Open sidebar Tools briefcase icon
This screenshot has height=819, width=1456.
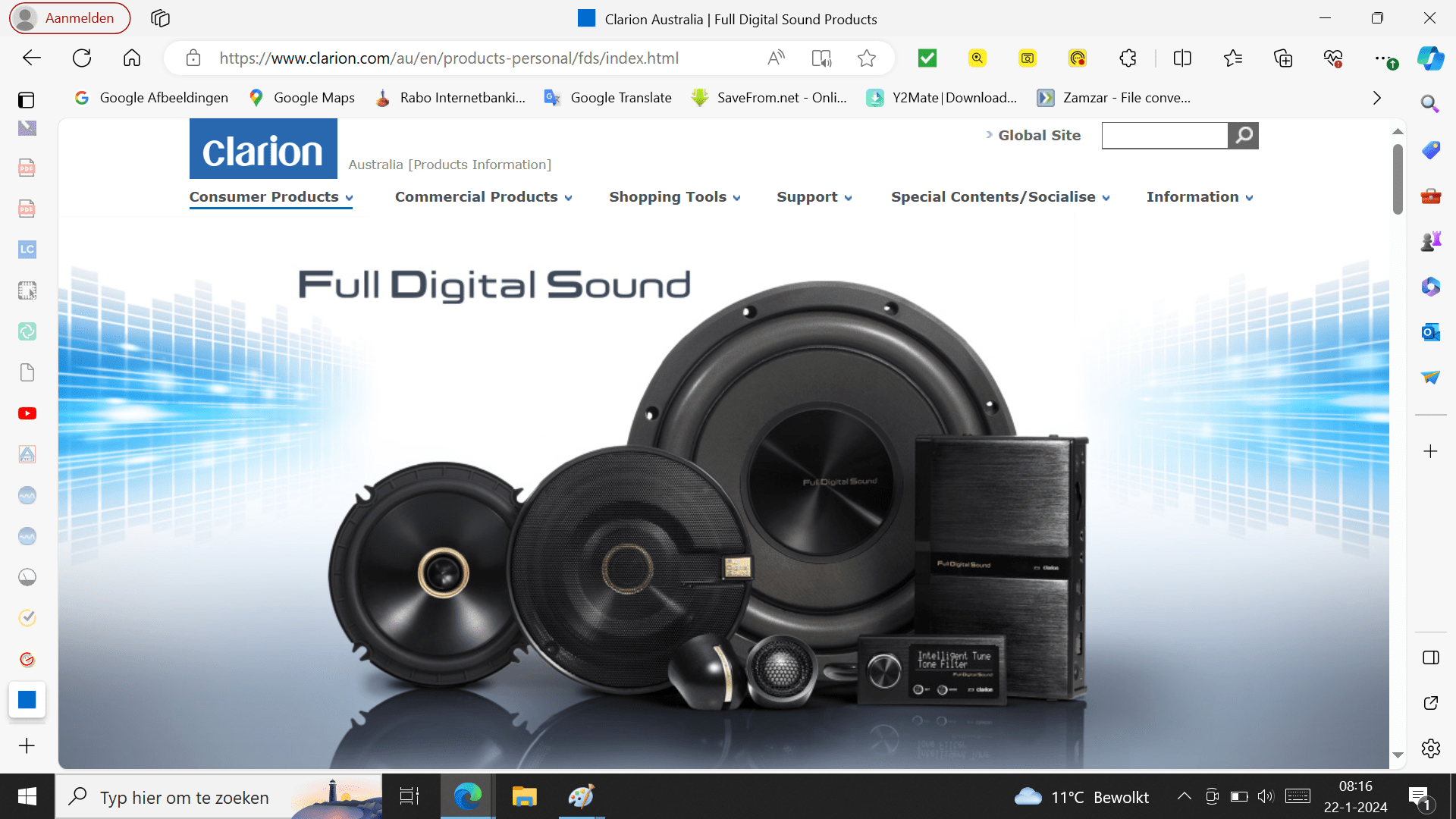[1431, 196]
